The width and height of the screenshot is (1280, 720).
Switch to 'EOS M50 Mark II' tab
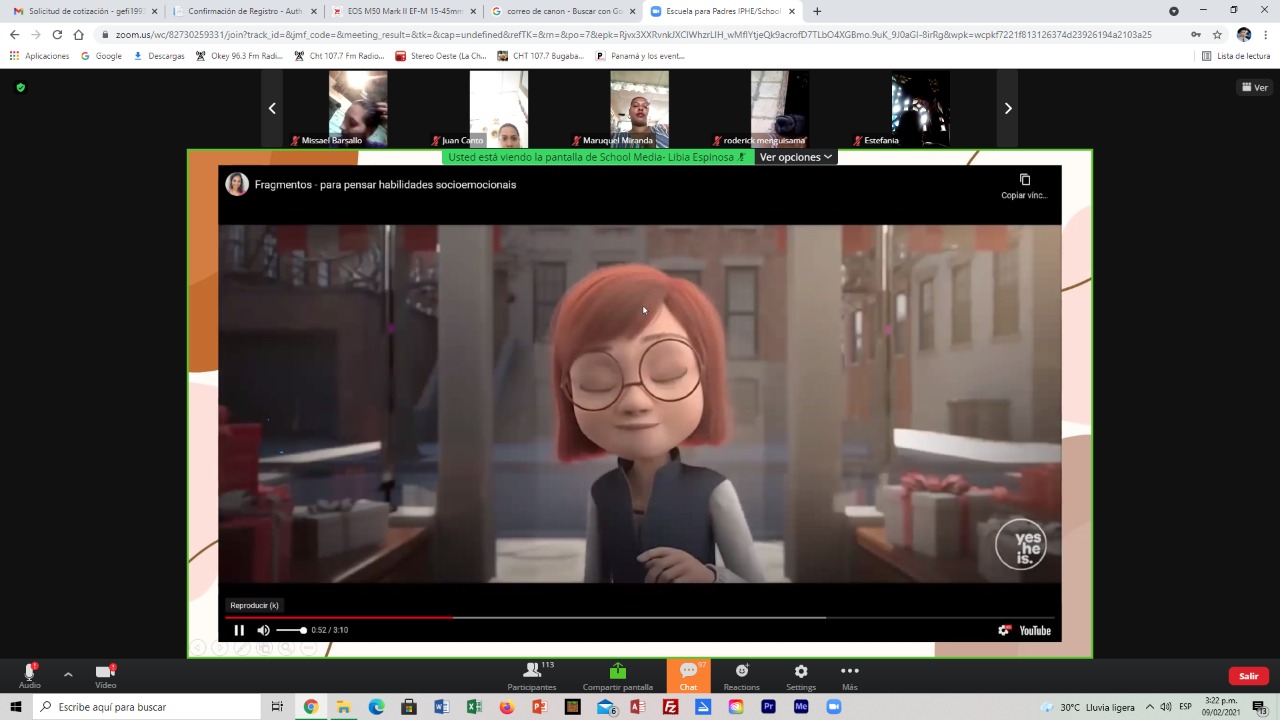(404, 11)
